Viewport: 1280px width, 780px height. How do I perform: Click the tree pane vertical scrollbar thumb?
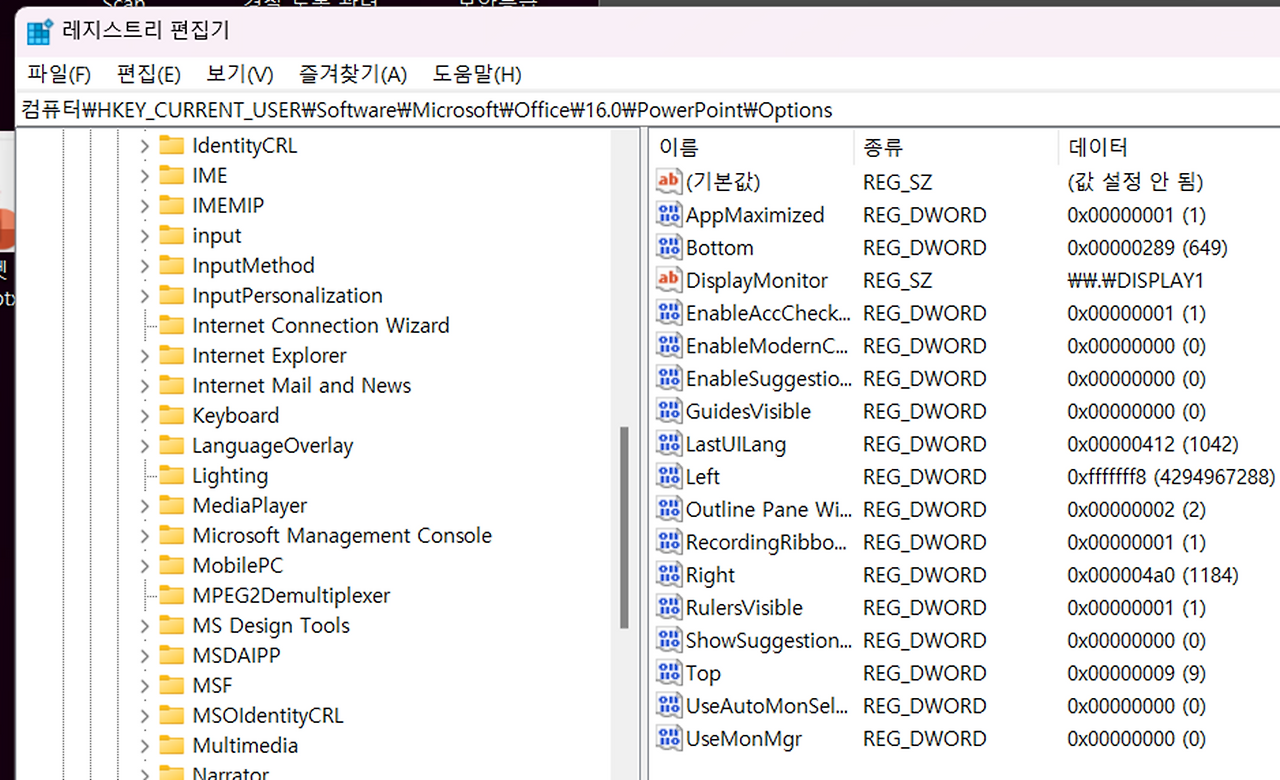(624, 527)
